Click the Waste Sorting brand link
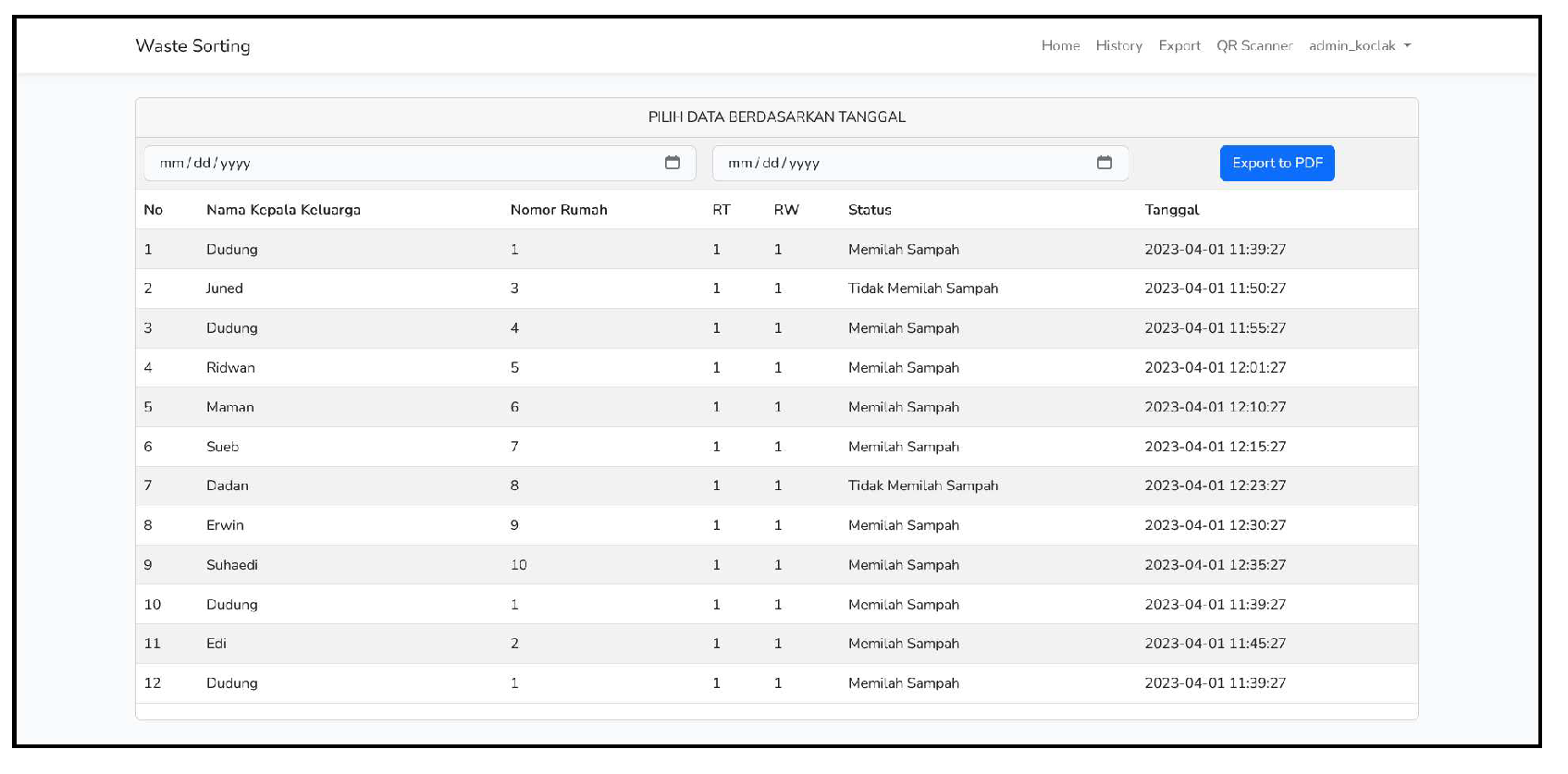 point(192,45)
